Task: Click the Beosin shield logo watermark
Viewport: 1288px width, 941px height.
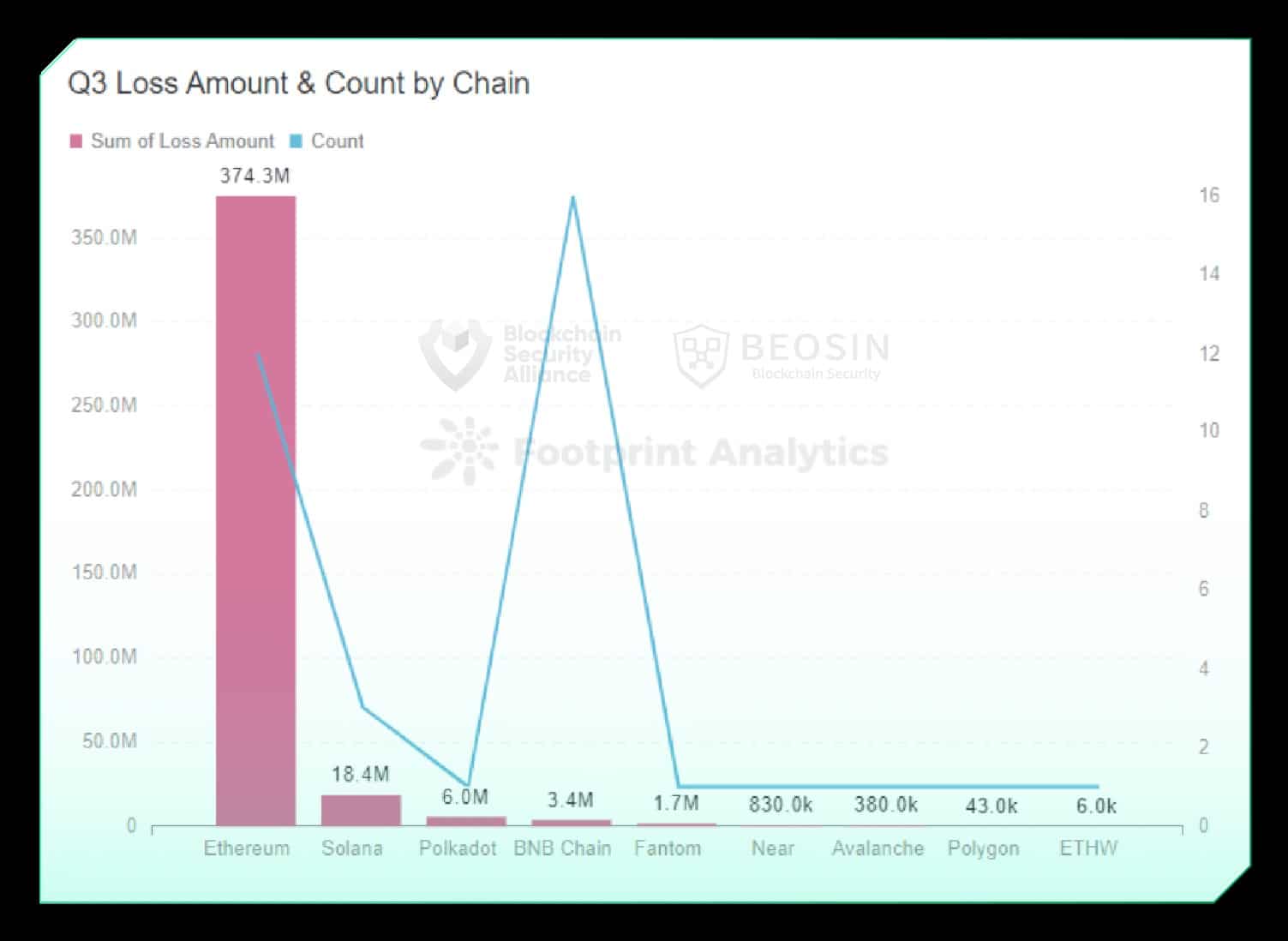Action: point(701,356)
